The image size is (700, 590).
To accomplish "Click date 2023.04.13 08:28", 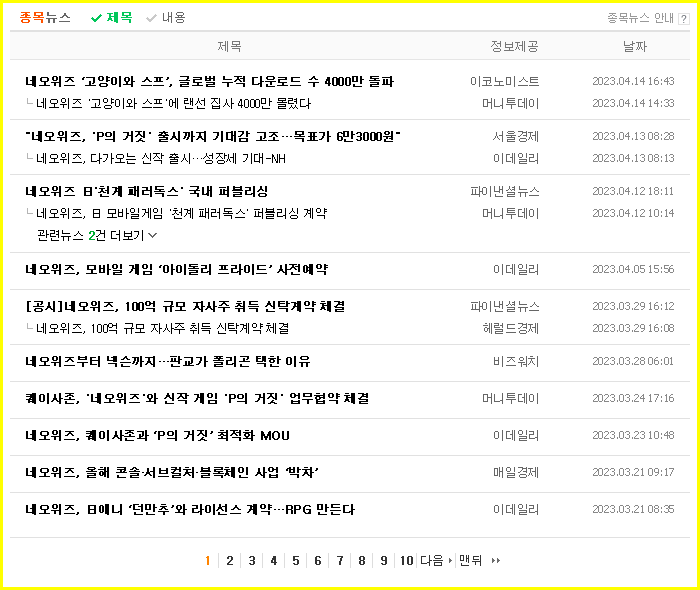I will tap(633, 136).
